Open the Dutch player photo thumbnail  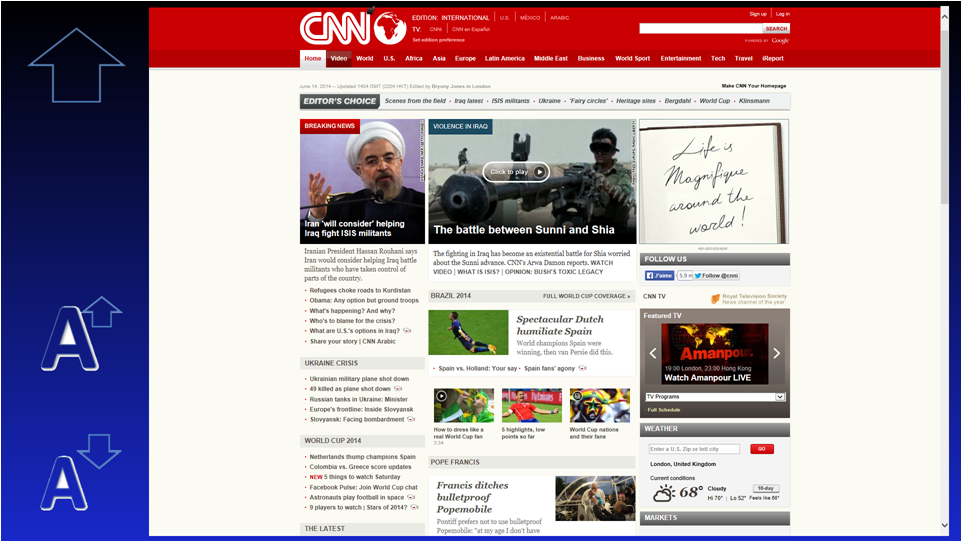(x=468, y=332)
